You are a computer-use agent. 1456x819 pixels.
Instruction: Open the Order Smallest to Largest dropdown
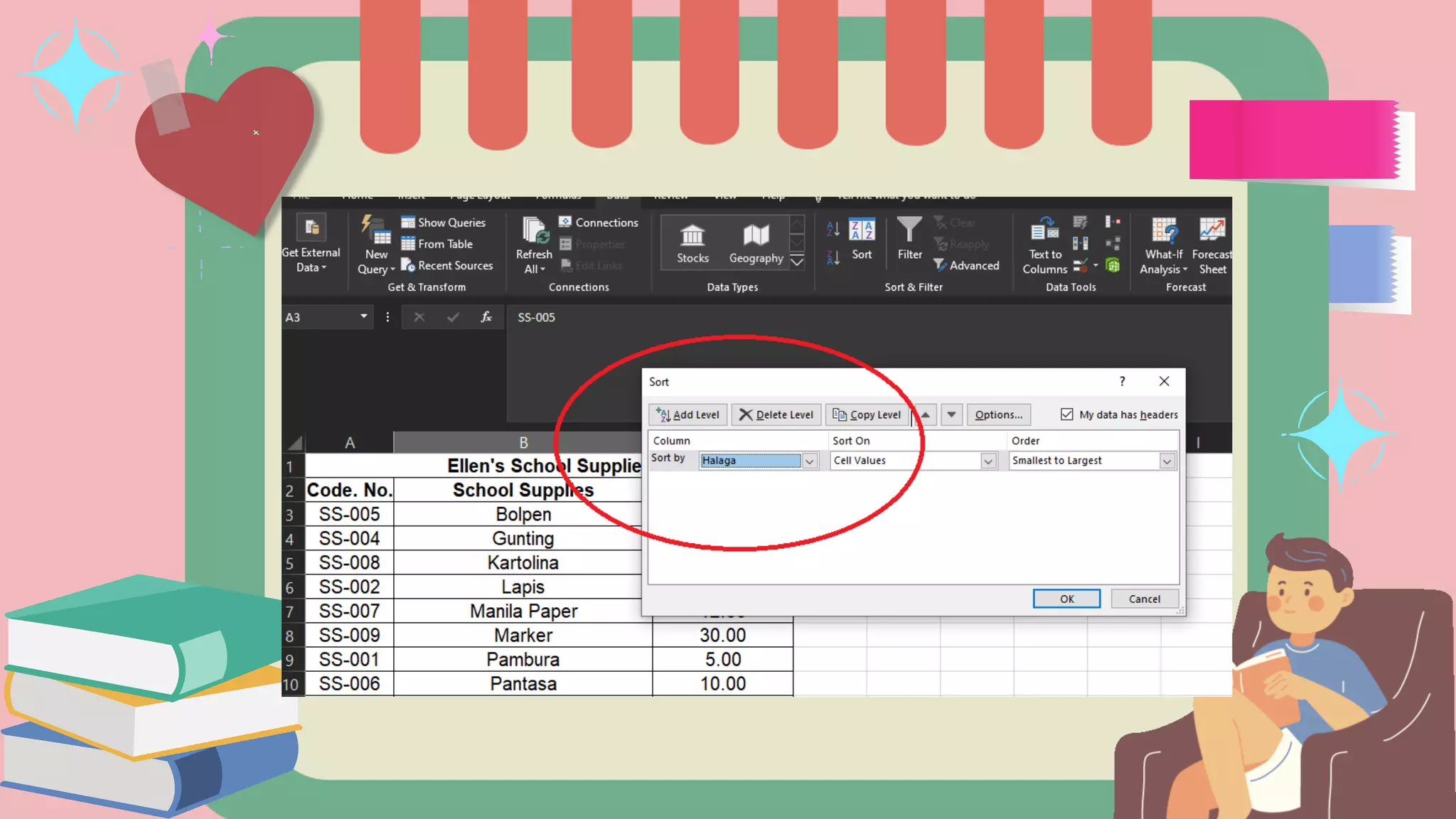coord(1167,461)
